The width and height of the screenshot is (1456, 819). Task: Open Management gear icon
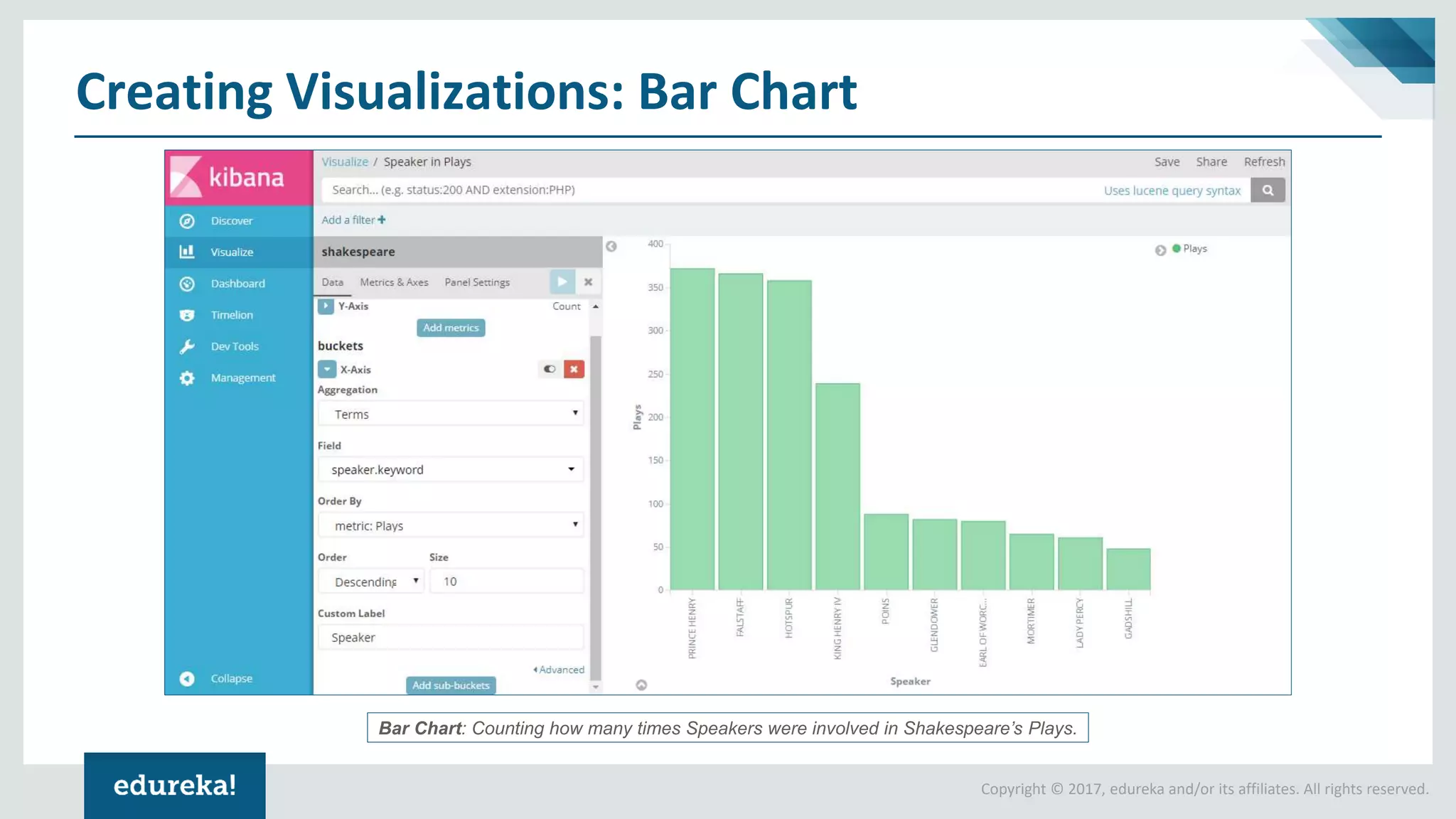187,378
